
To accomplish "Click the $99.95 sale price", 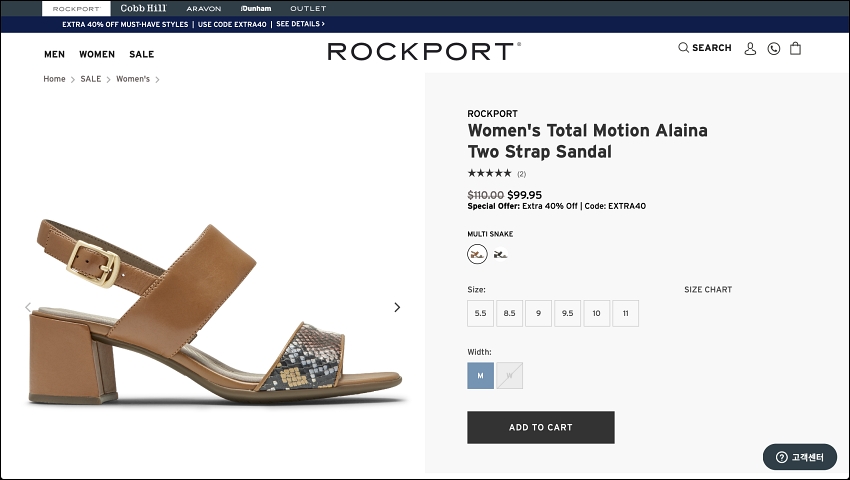I will click(x=524, y=195).
